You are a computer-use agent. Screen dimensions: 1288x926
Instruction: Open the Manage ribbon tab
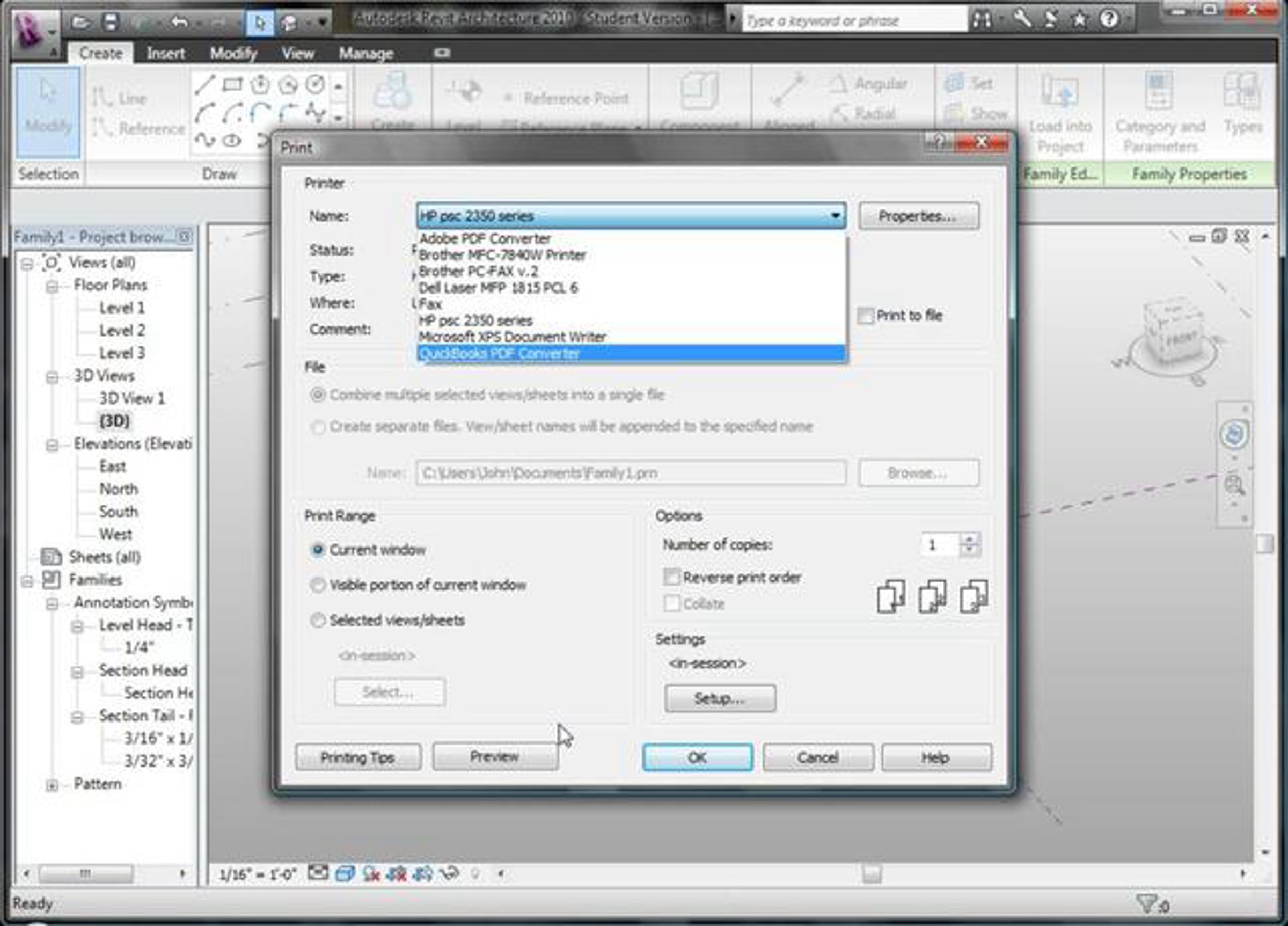(365, 53)
